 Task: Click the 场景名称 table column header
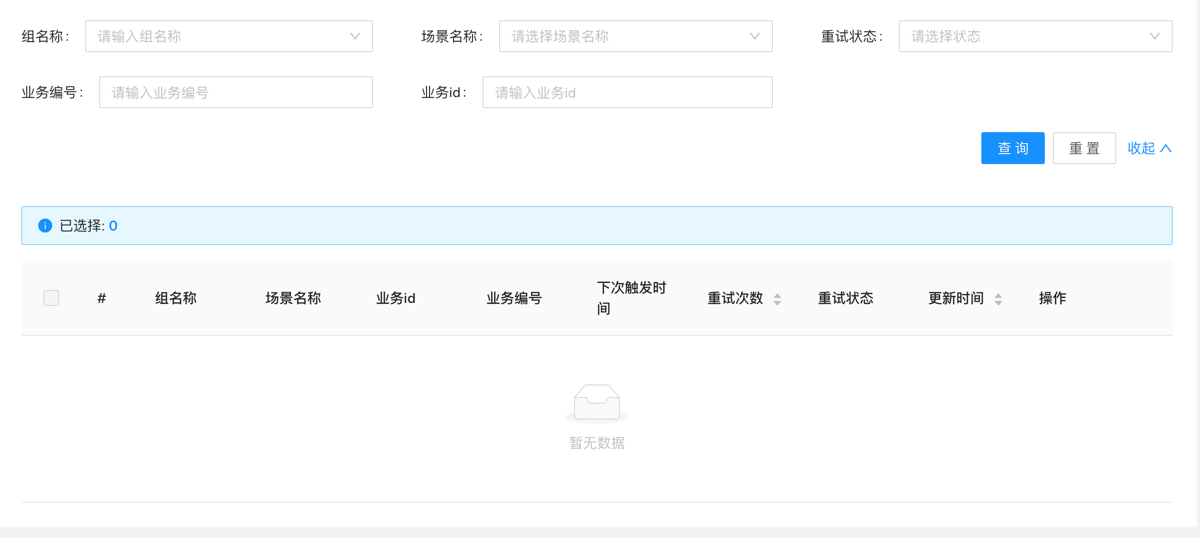pyautogui.click(x=293, y=298)
